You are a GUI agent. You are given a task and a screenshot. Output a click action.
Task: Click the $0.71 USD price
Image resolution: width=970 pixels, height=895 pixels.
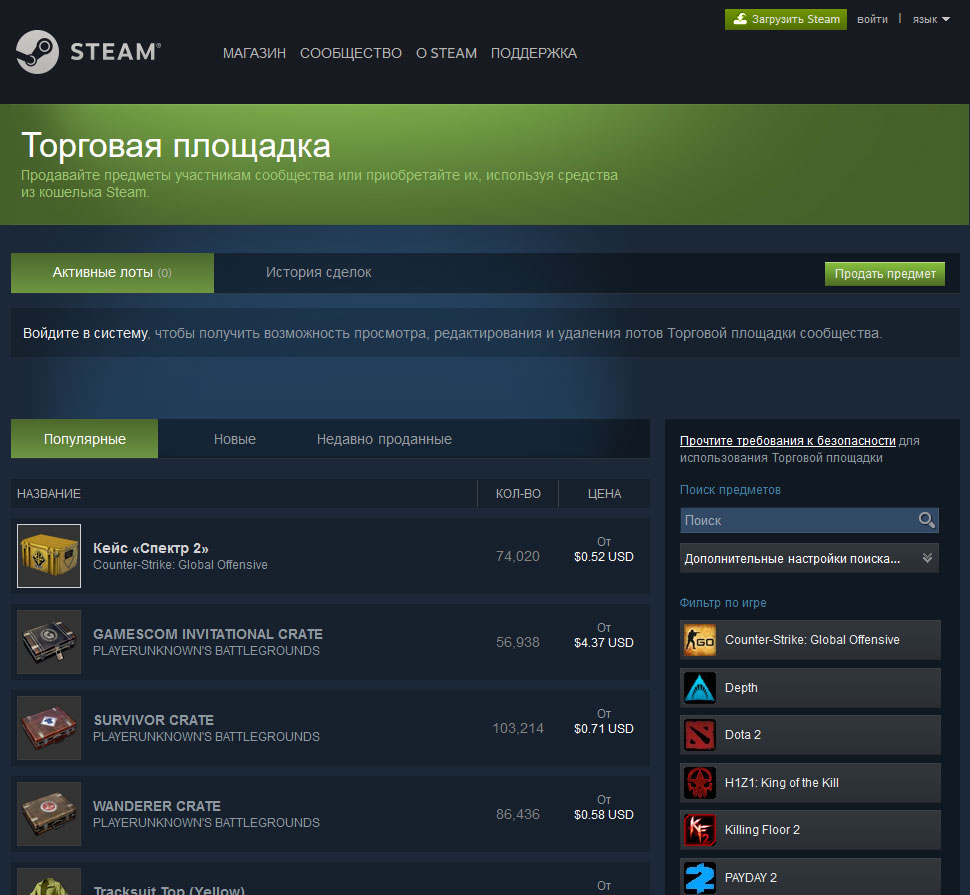pyautogui.click(x=604, y=729)
